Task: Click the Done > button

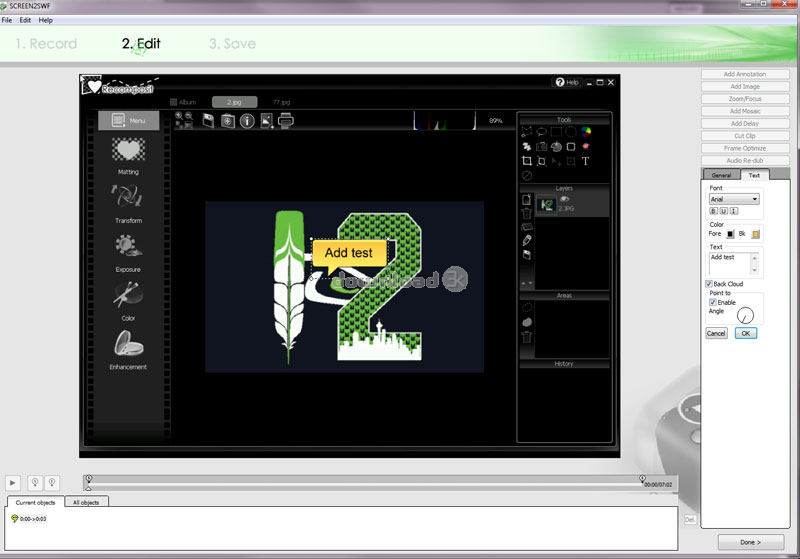Action: (751, 542)
